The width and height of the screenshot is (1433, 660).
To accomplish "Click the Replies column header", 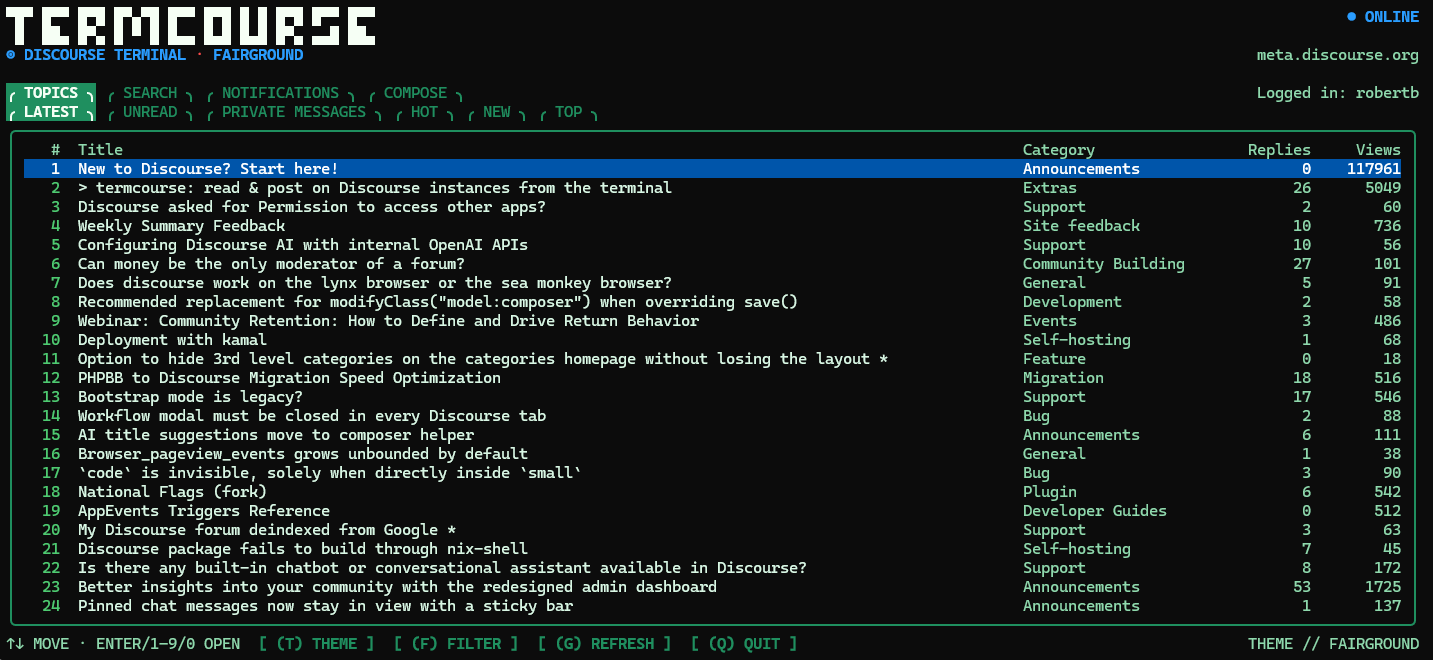I will 1279,150.
